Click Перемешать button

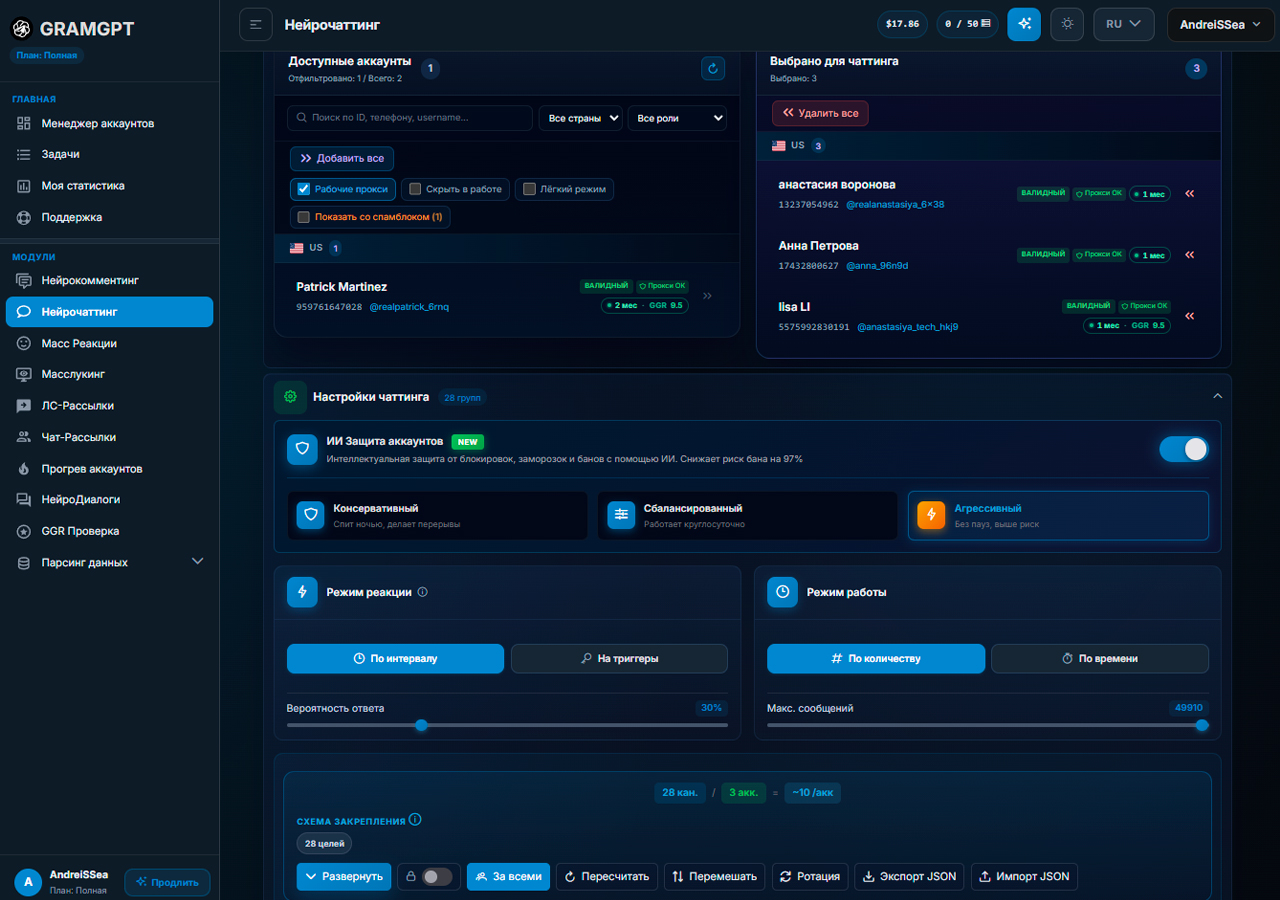tap(714, 876)
